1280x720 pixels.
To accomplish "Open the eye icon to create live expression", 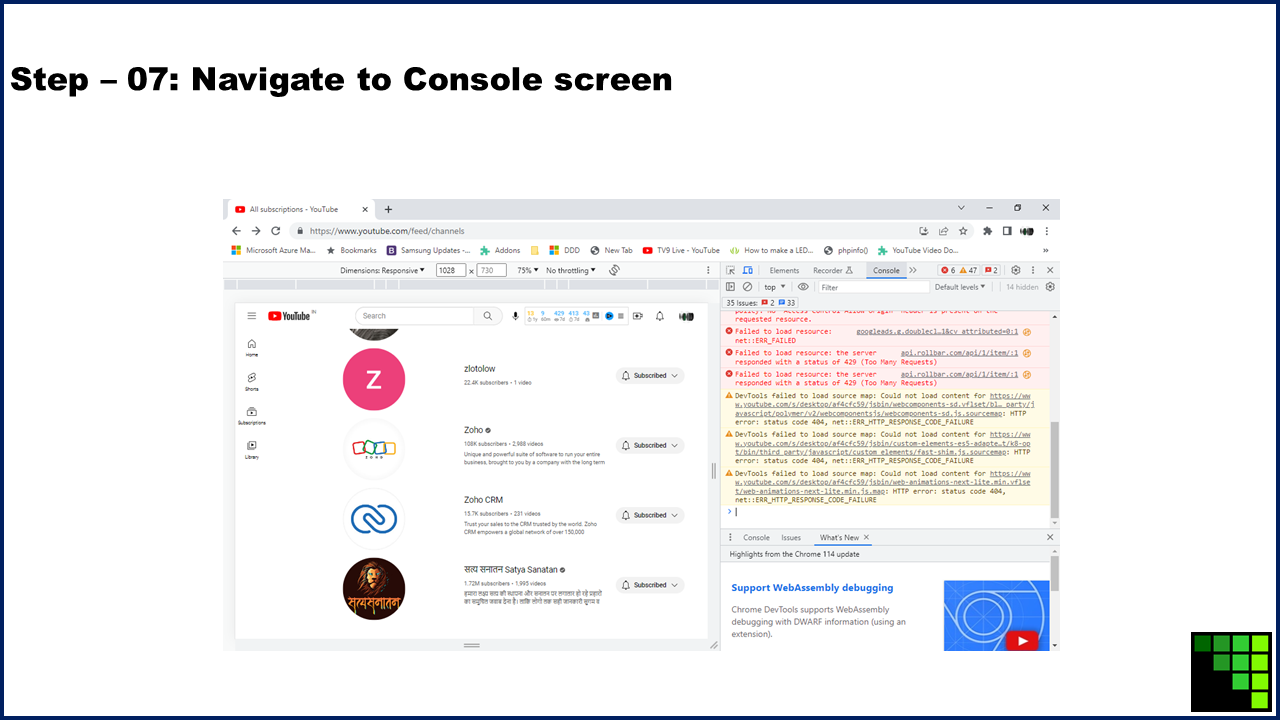I will tap(802, 287).
